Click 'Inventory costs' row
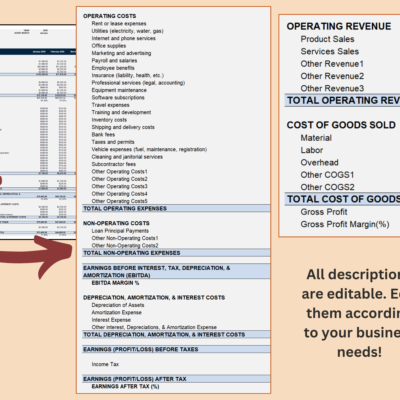This screenshot has height=400, width=400. (x=109, y=120)
